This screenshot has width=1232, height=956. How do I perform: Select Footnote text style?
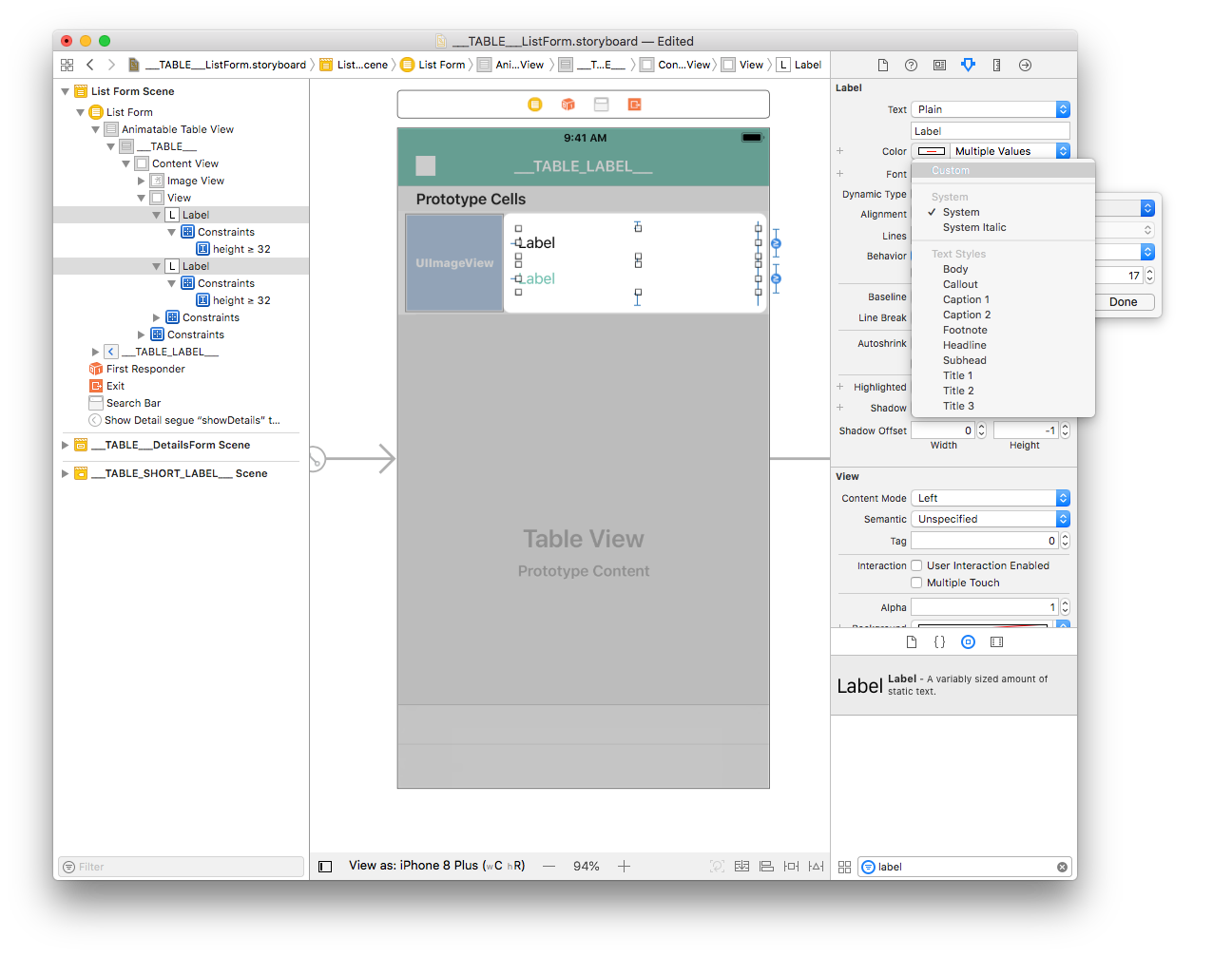(1003, 330)
